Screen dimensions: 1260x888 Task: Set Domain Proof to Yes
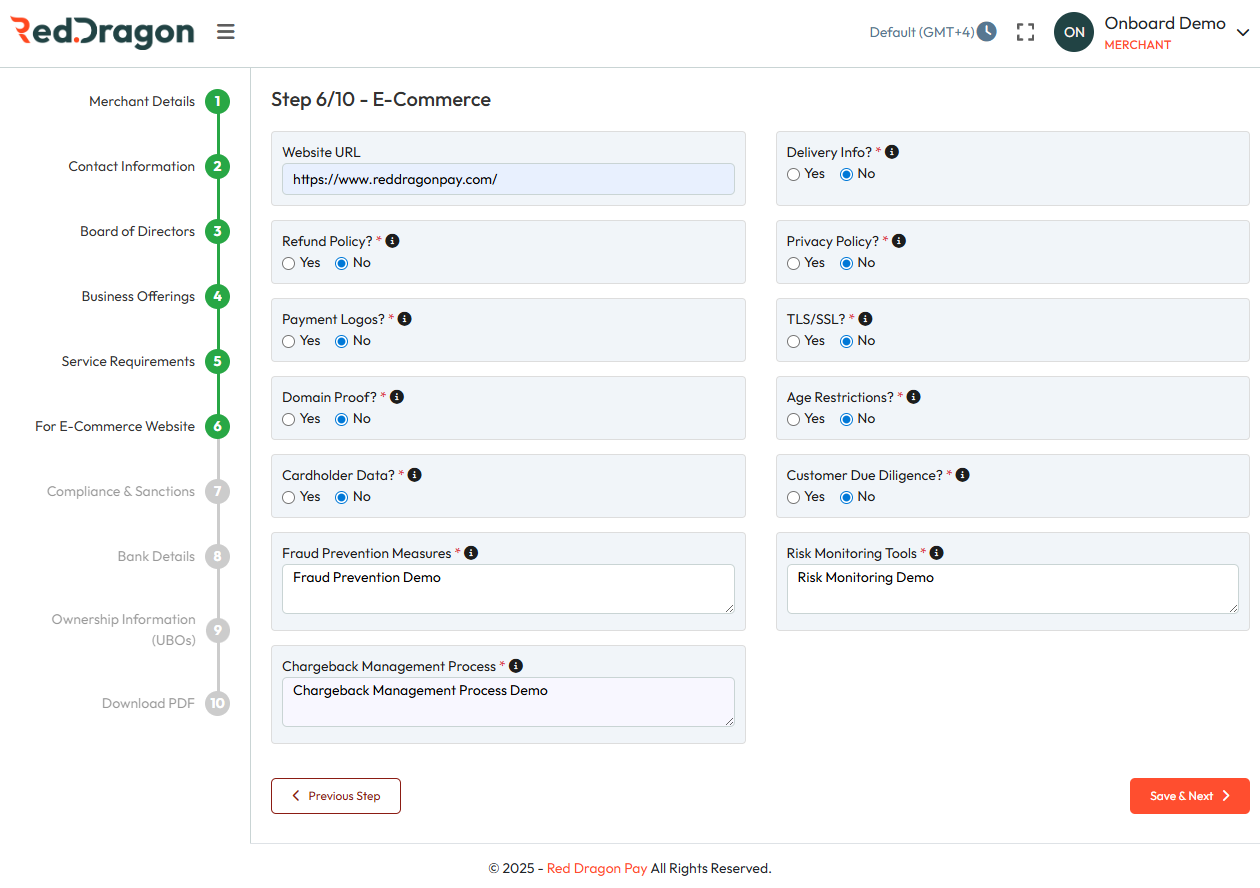289,419
